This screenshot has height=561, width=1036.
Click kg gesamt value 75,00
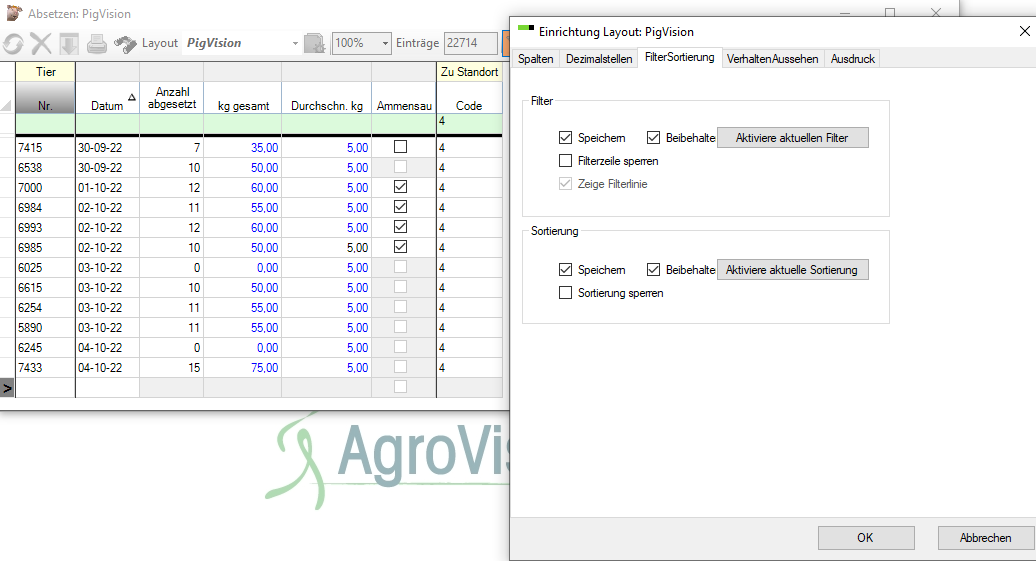[242, 367]
